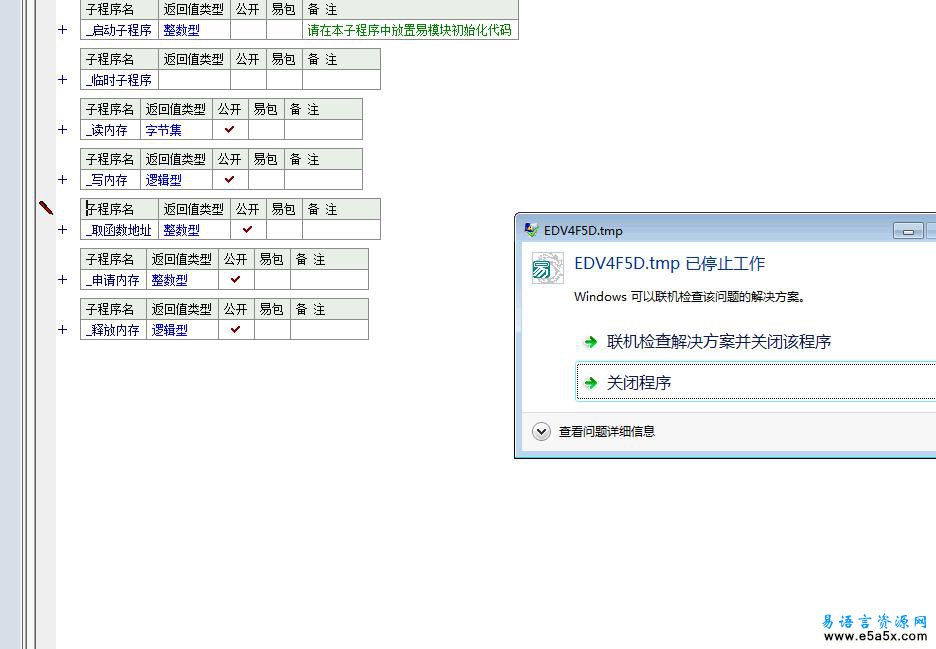Expand the _启动子程序 subroutine with plus sign
936x649 pixels.
[x=63, y=30]
